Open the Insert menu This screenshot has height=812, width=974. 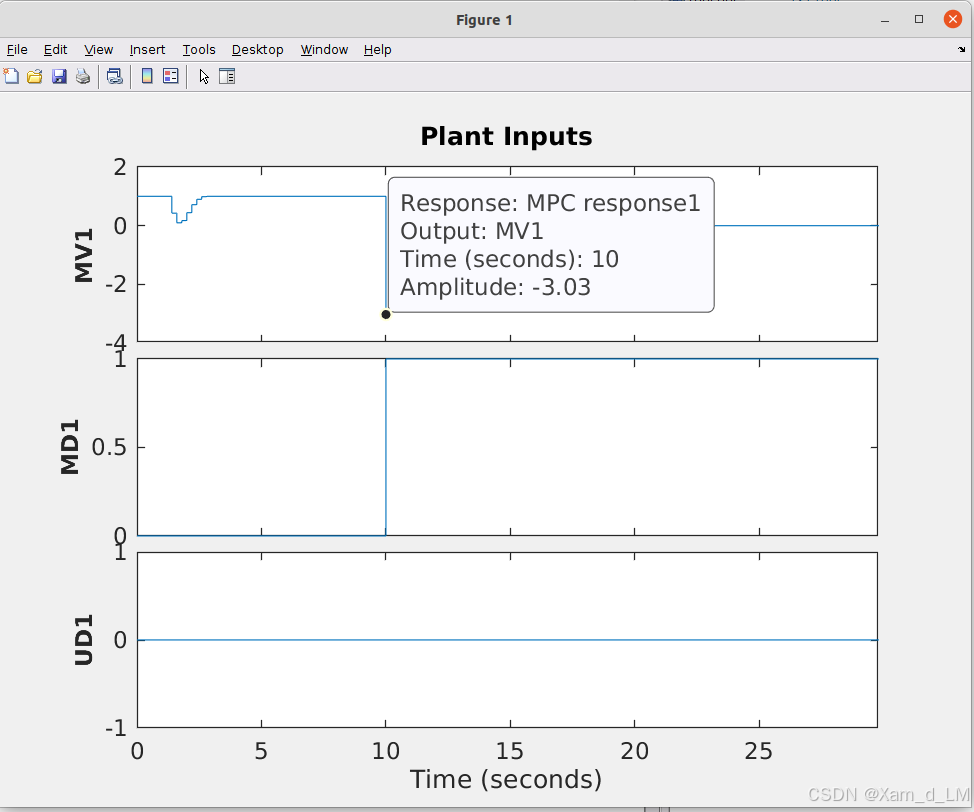coord(147,49)
